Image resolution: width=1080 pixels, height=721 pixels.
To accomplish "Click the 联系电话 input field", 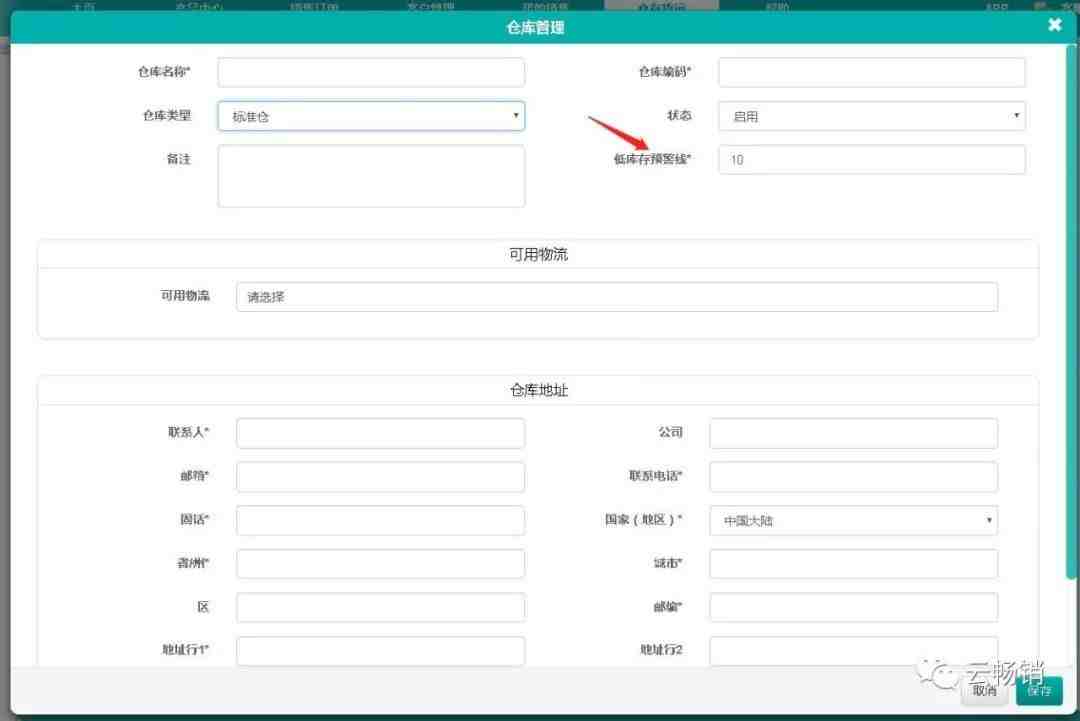I will coord(853,477).
